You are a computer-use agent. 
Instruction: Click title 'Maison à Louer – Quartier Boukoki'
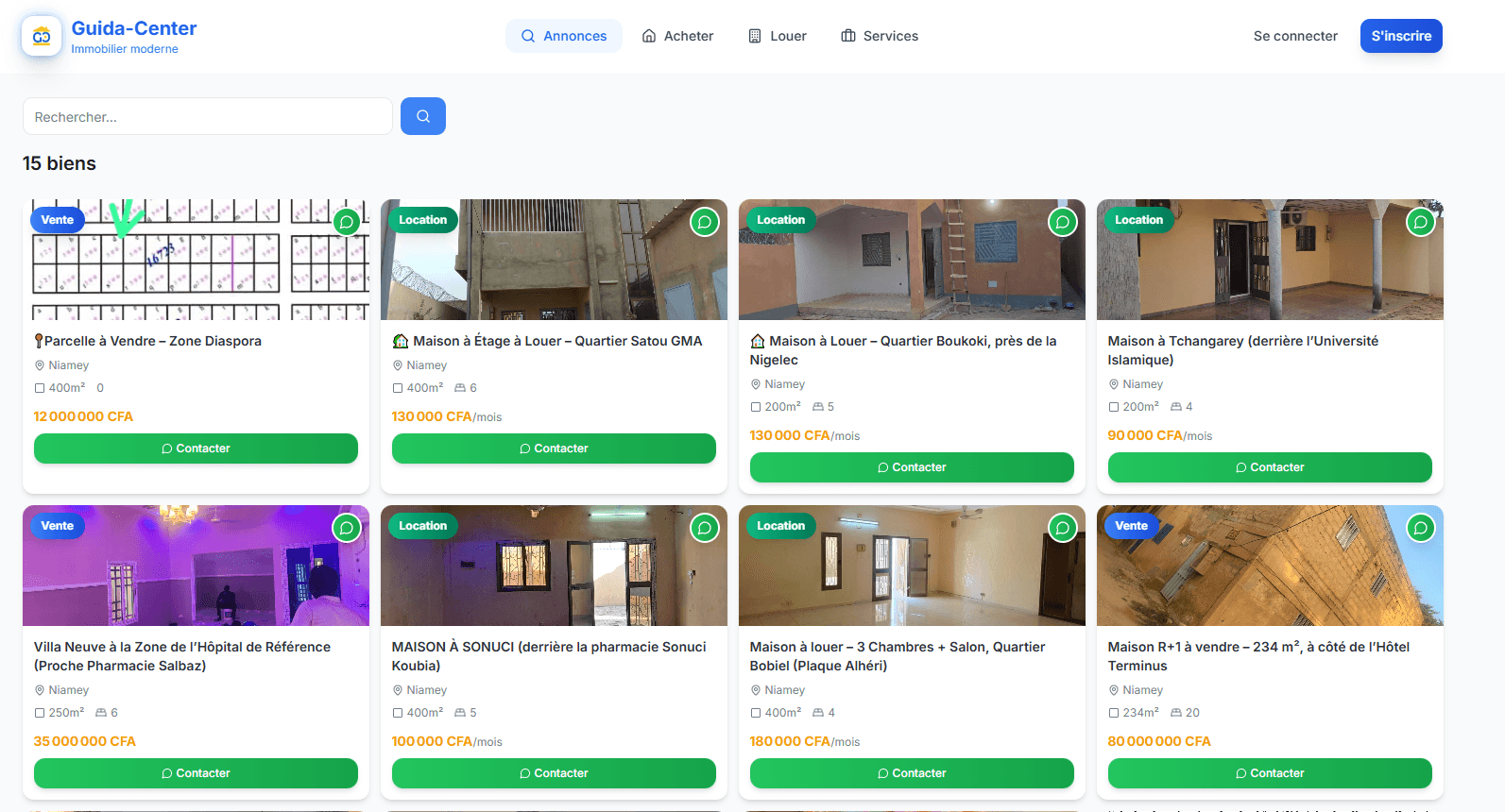point(903,350)
